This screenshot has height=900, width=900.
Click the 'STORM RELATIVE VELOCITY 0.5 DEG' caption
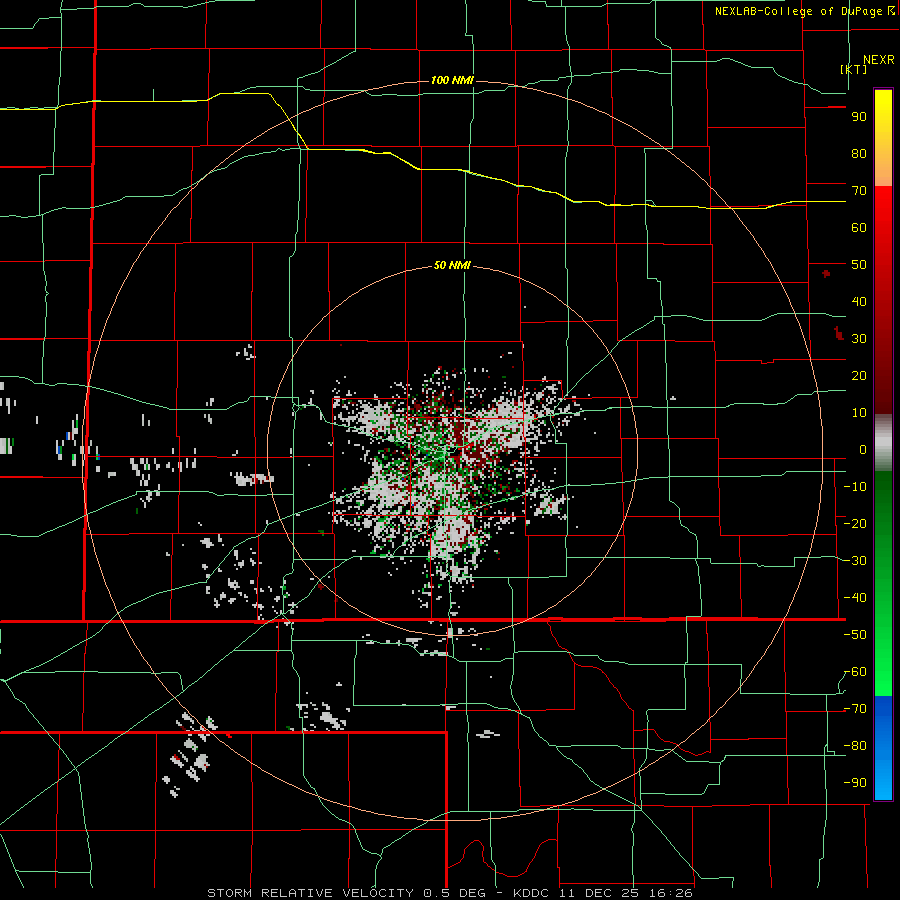point(346,893)
